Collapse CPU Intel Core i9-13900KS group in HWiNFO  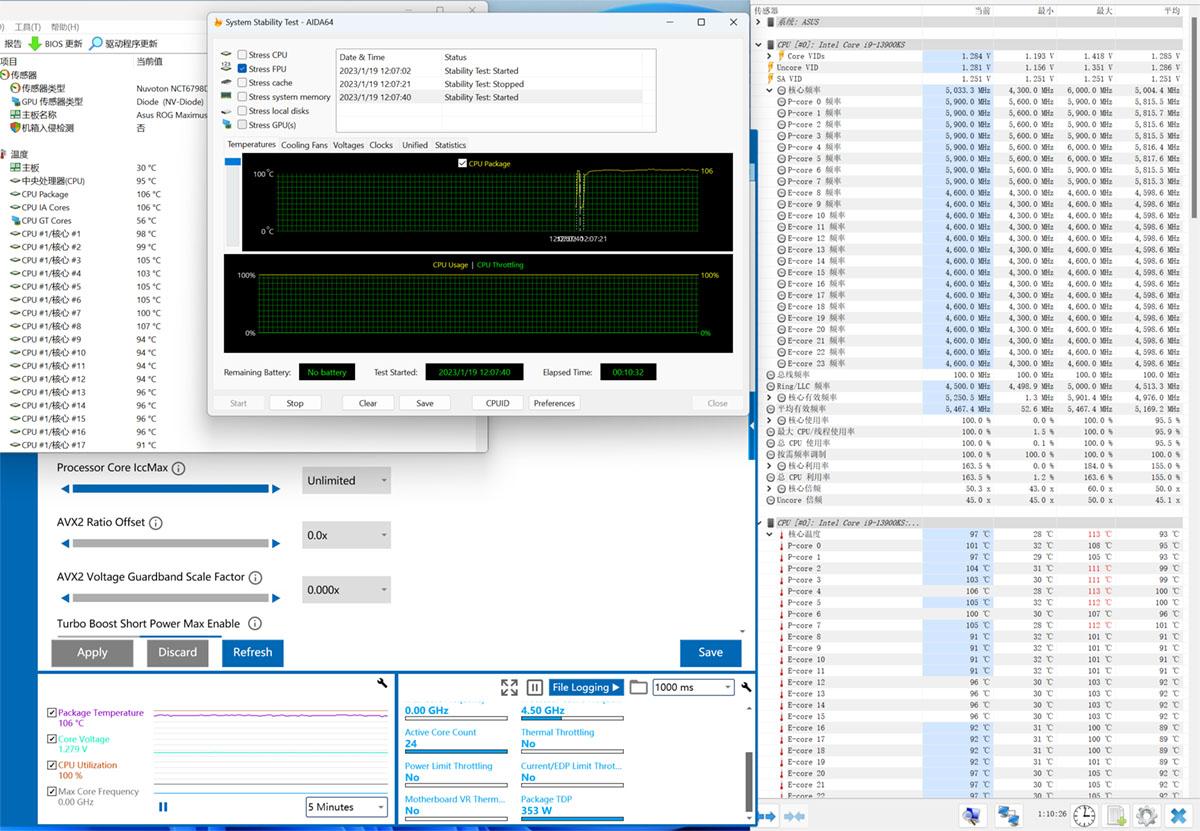click(x=759, y=44)
